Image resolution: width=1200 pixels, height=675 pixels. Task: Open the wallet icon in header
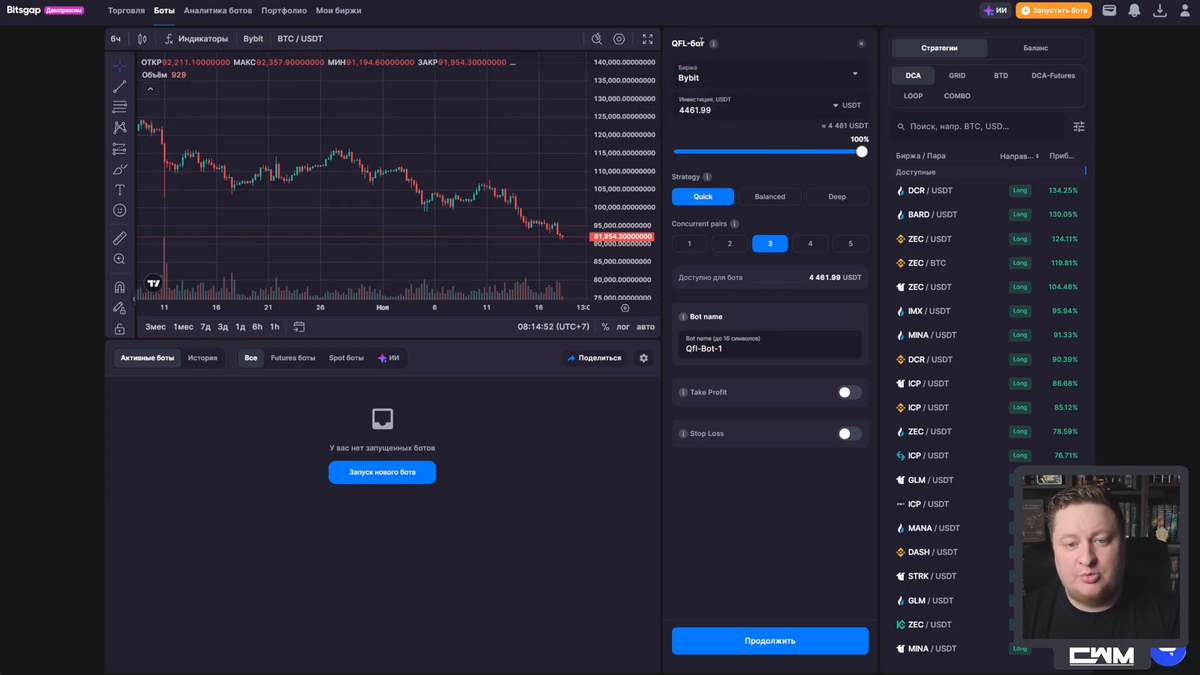coord(1109,10)
